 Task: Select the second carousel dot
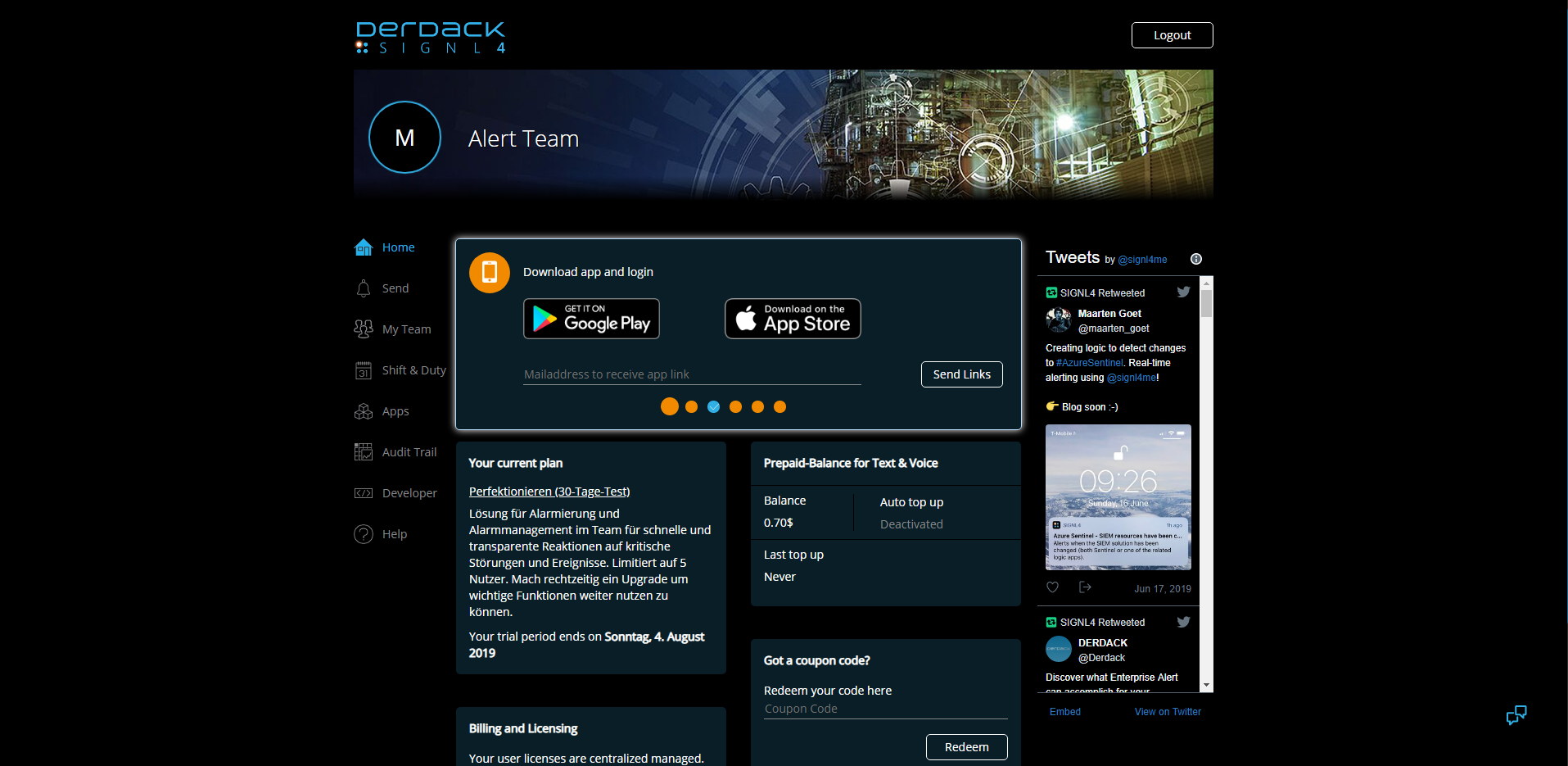pyautogui.click(x=692, y=406)
